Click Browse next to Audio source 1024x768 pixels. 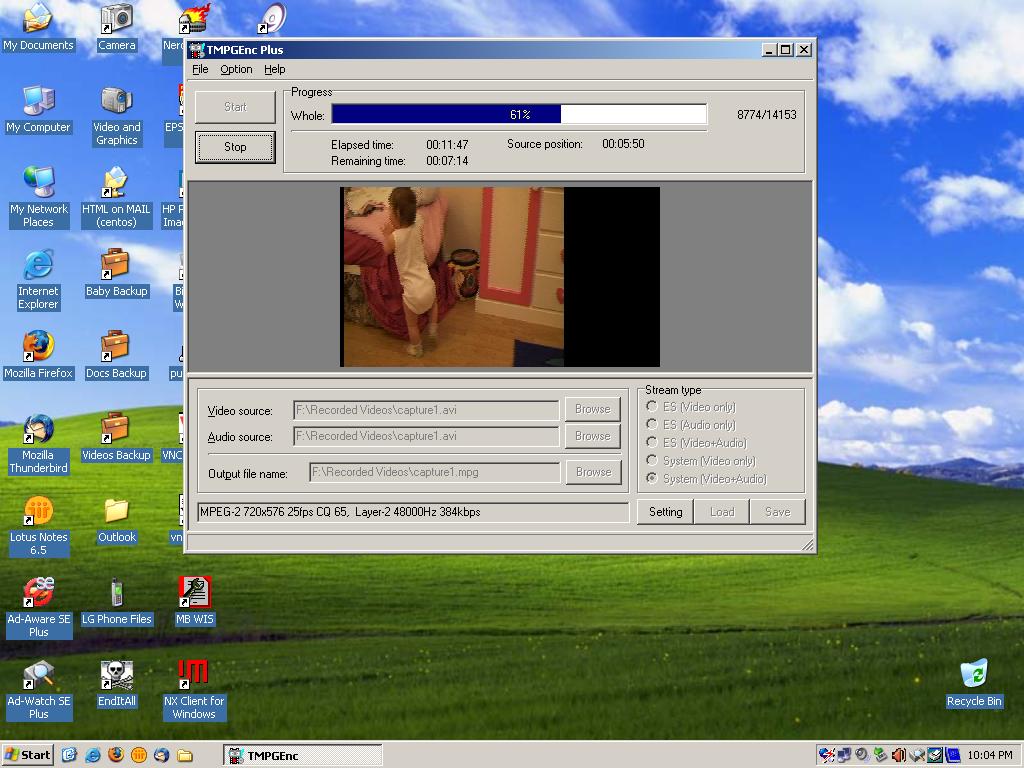[592, 436]
